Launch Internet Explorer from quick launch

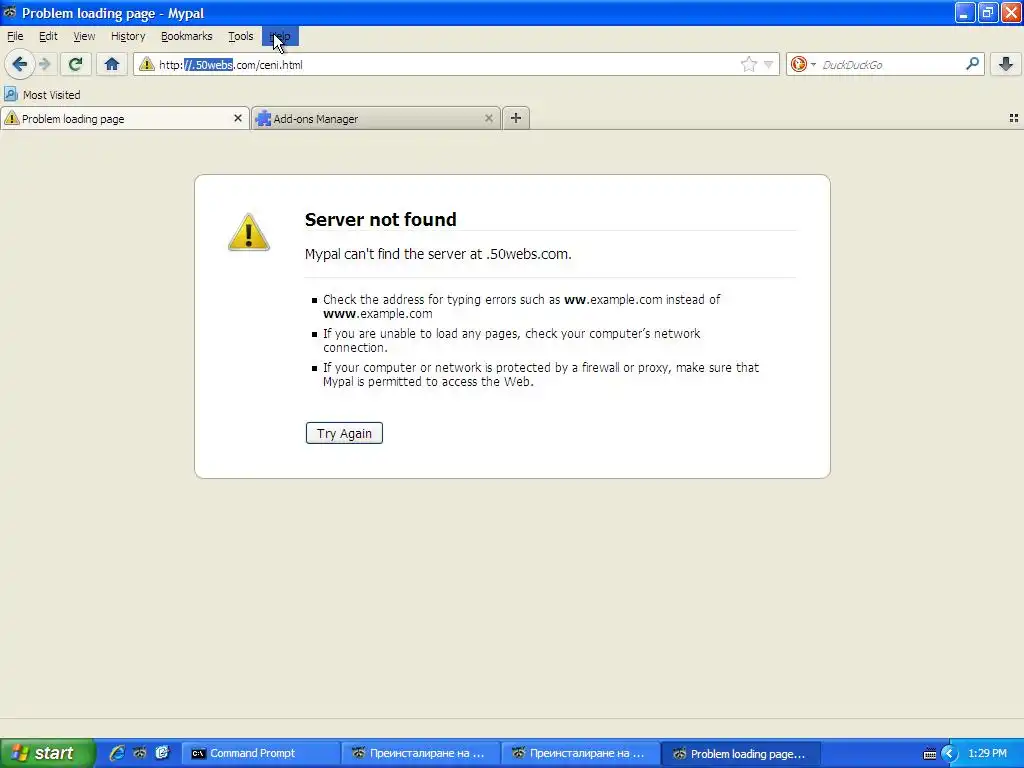[117, 753]
